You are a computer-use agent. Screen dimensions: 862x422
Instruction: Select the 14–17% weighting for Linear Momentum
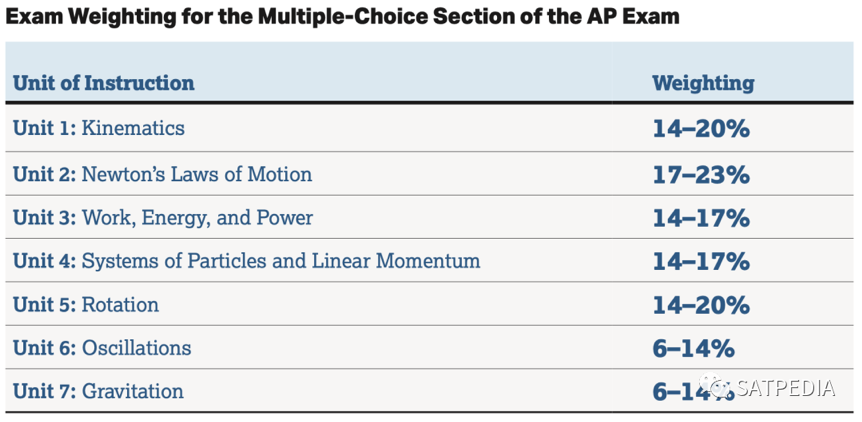coord(701,262)
